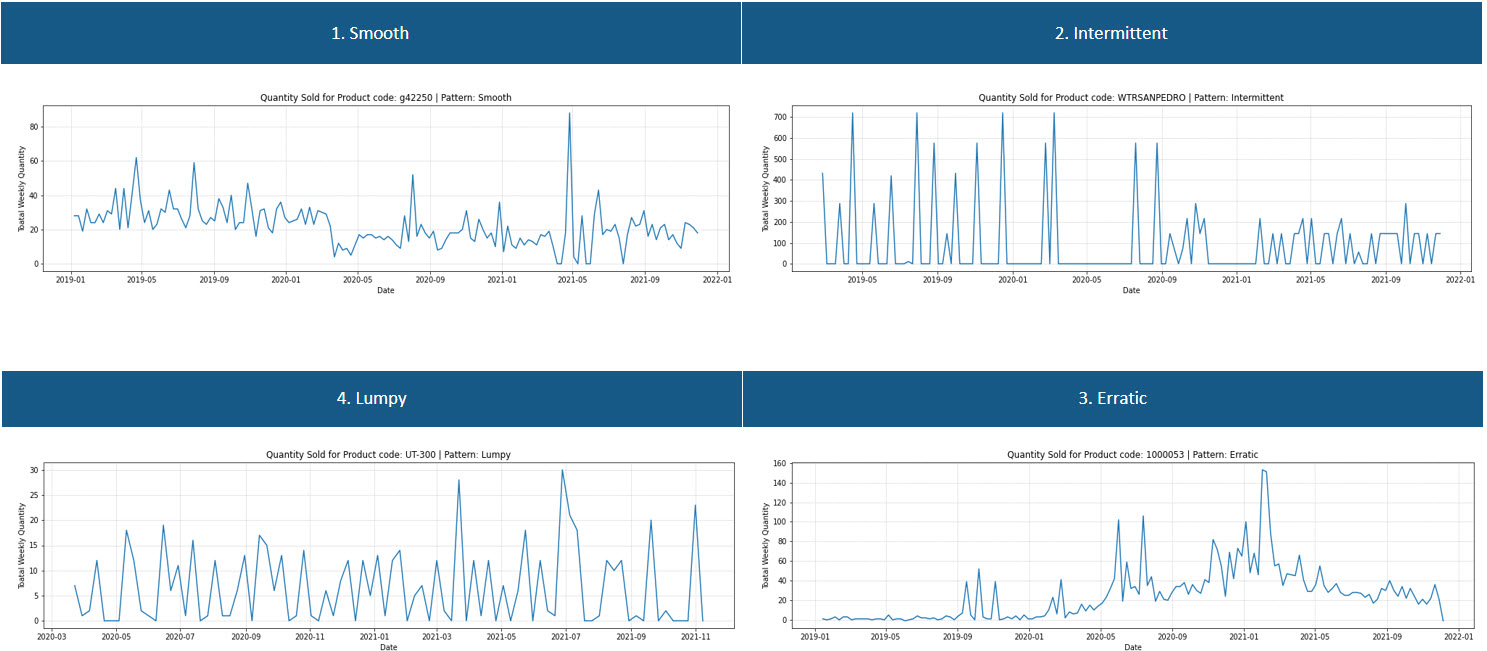Click the 2021-01 tick on Erratic chart
1487x651 pixels.
click(1244, 637)
